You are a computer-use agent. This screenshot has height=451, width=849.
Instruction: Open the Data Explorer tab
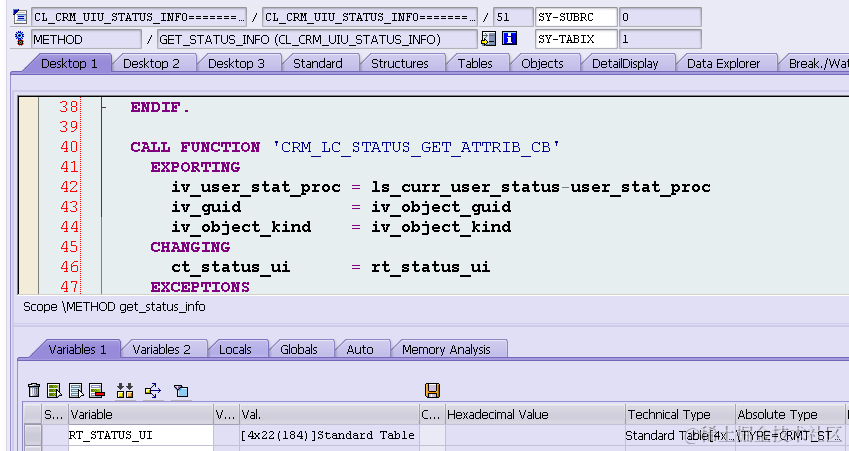(723, 63)
